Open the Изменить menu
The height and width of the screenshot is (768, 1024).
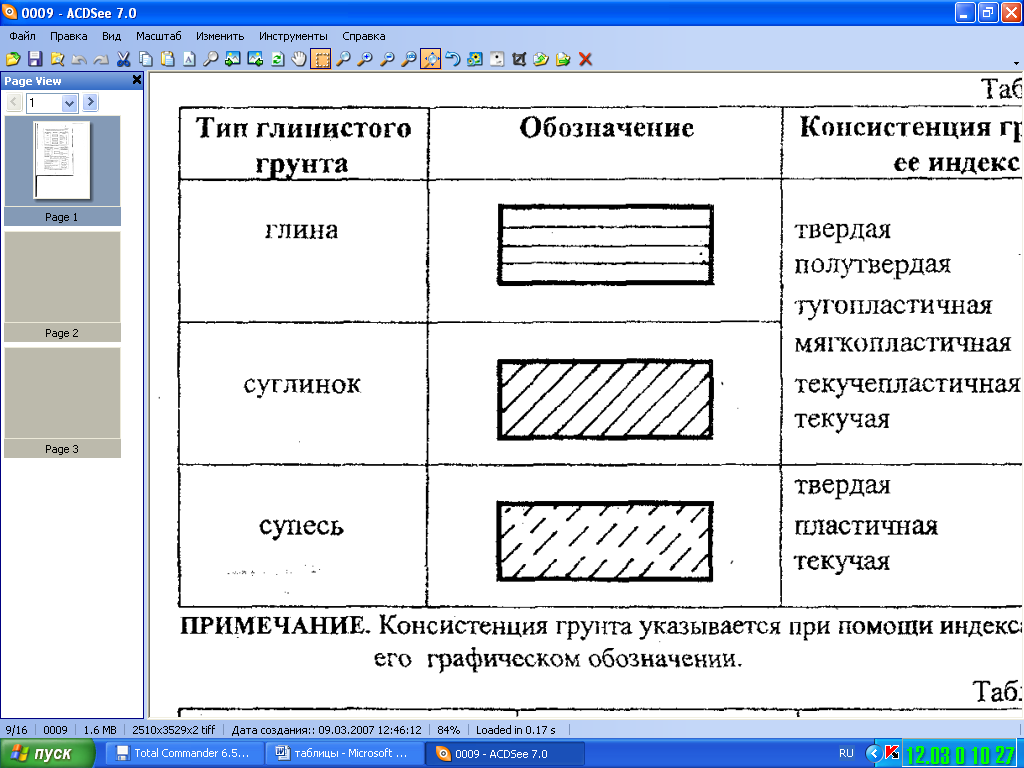point(220,36)
